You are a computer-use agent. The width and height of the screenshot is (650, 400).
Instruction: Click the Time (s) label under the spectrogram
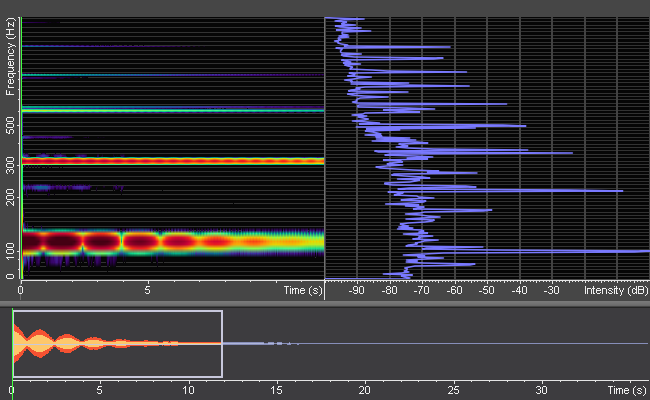click(302, 291)
